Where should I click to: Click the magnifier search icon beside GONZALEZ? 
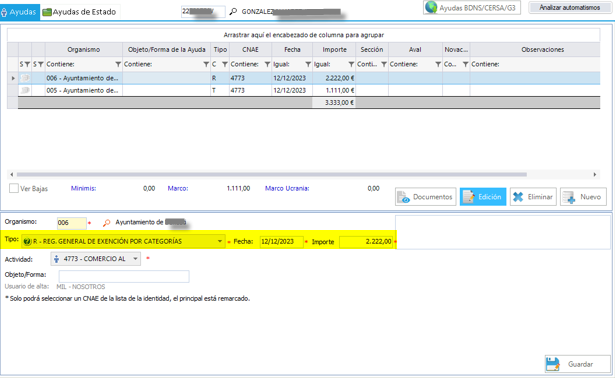(233, 12)
